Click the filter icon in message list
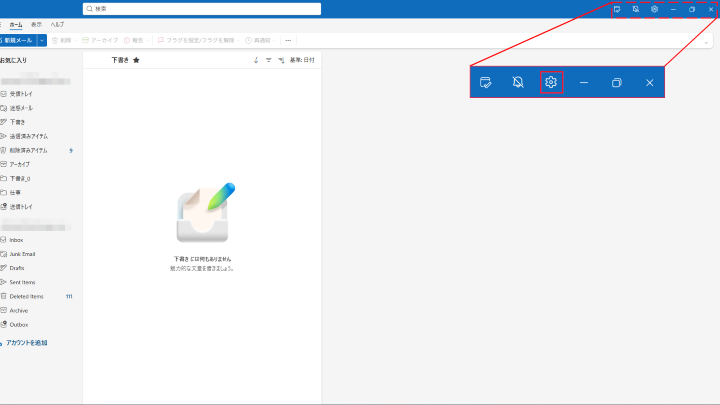The height and width of the screenshot is (405, 720). coord(269,60)
